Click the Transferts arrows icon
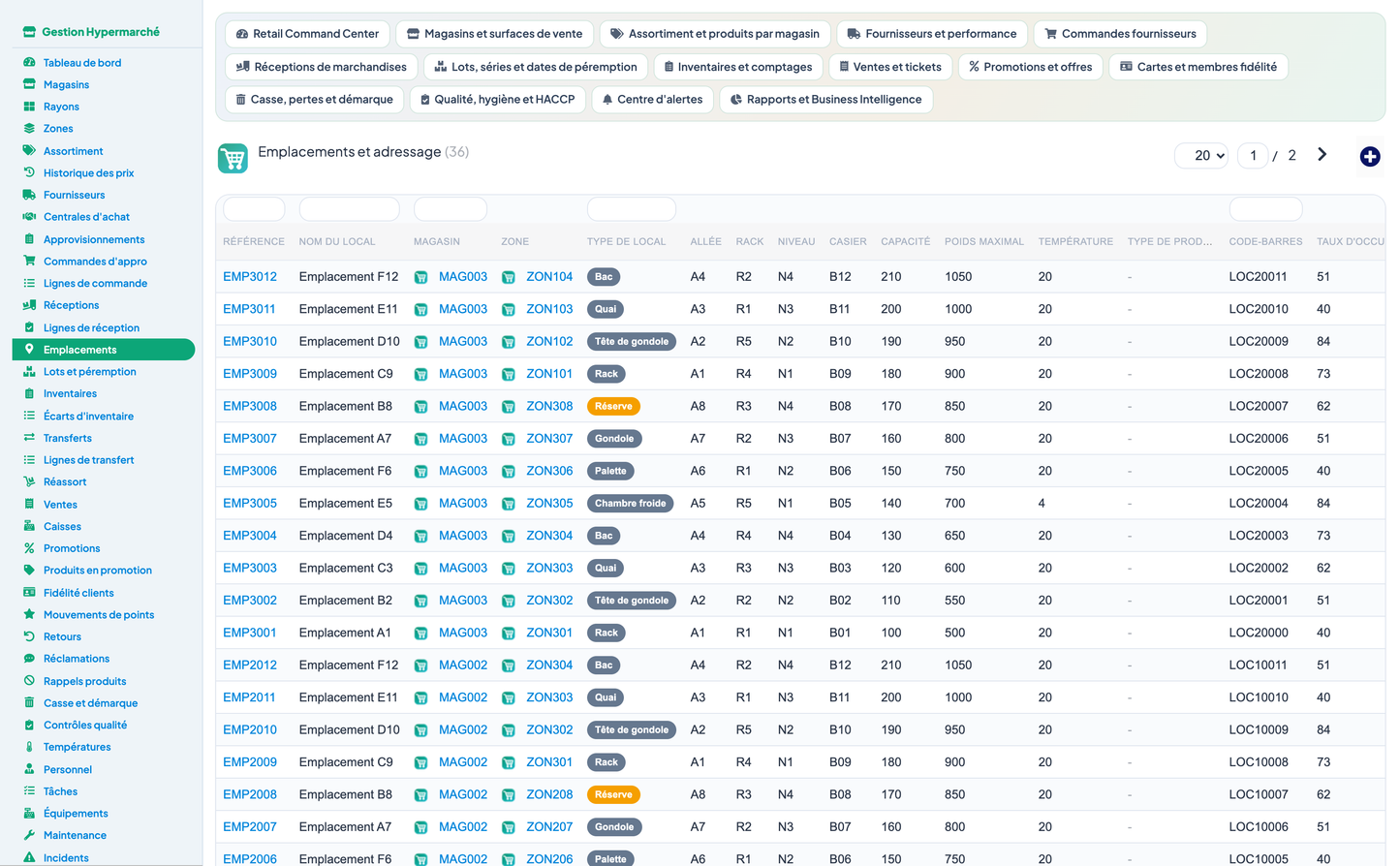Image resolution: width=1400 pixels, height=866 pixels. tap(29, 438)
